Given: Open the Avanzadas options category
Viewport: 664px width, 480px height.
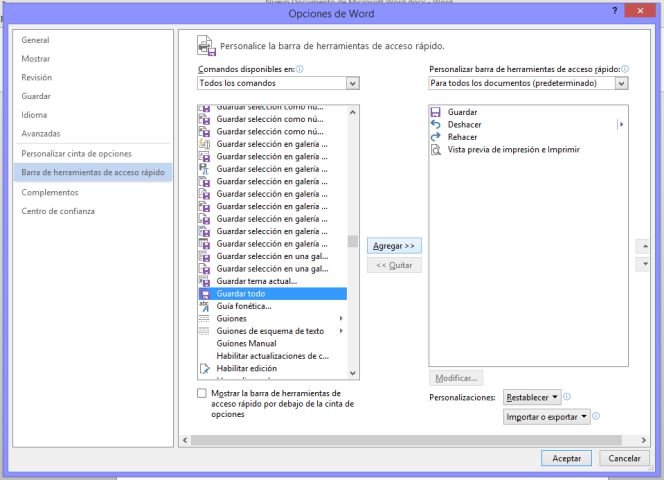Looking at the screenshot, I should [x=41, y=133].
